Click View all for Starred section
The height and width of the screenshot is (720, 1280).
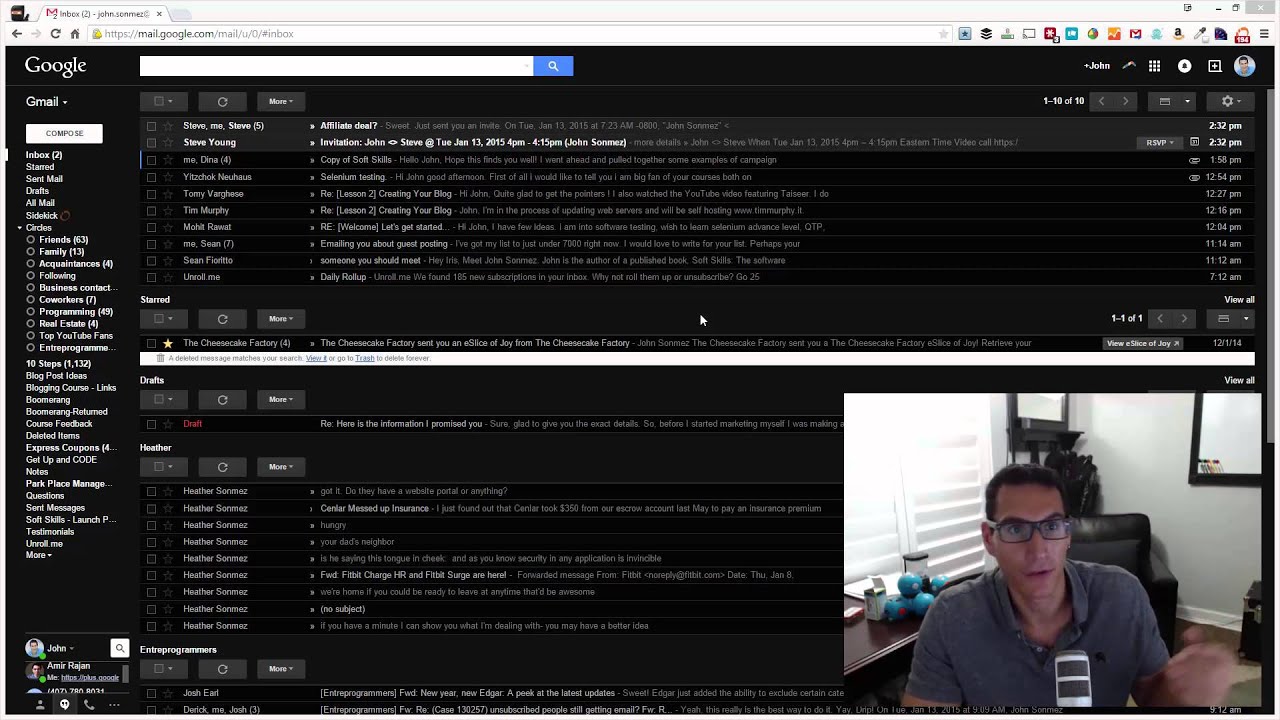[x=1239, y=300]
